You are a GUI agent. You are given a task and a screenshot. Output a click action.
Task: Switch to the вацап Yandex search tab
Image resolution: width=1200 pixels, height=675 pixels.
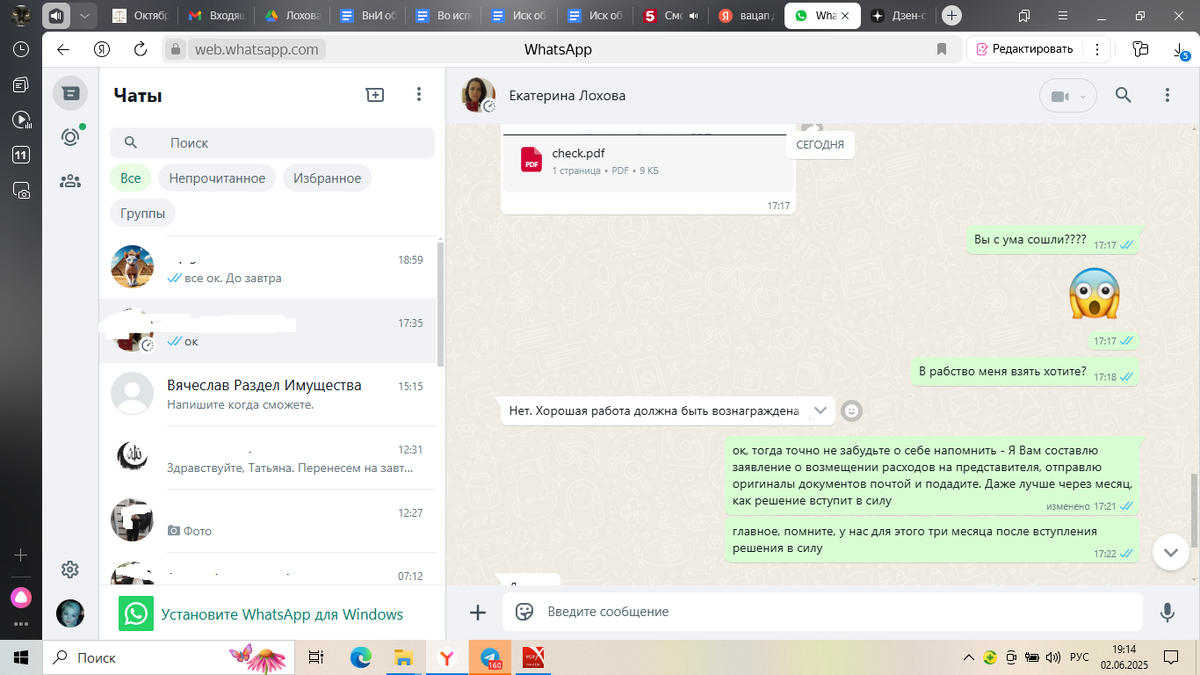(747, 16)
